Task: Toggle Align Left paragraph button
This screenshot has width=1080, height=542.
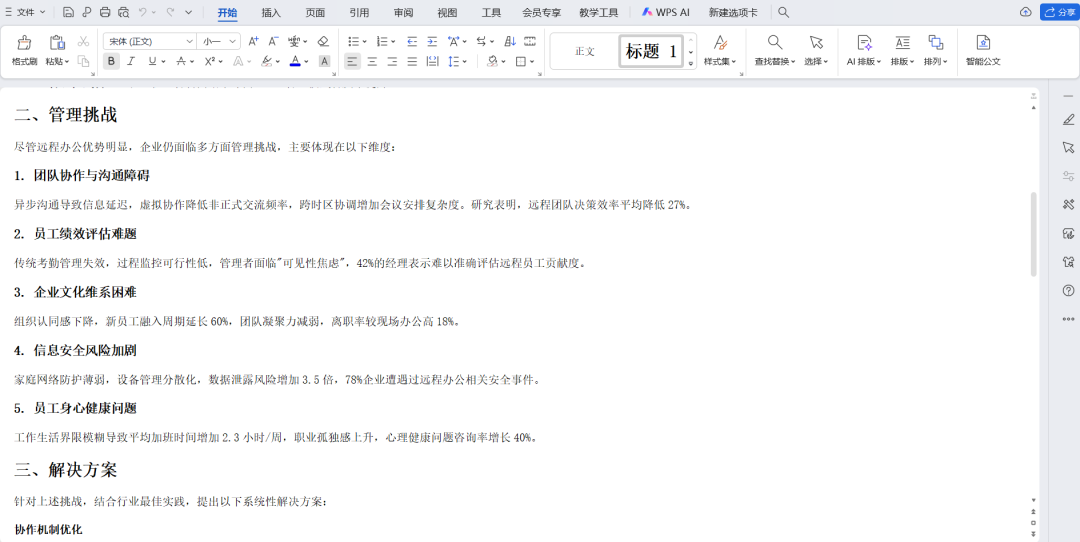Action: click(352, 61)
